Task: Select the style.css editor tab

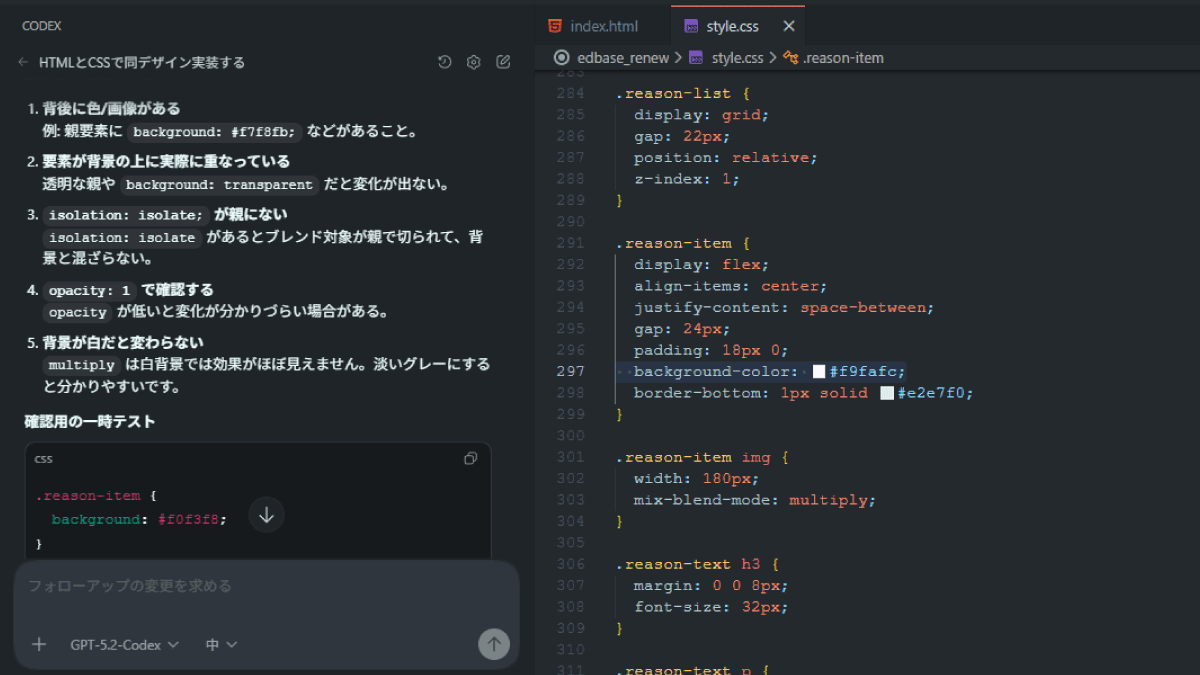Action: pos(734,26)
